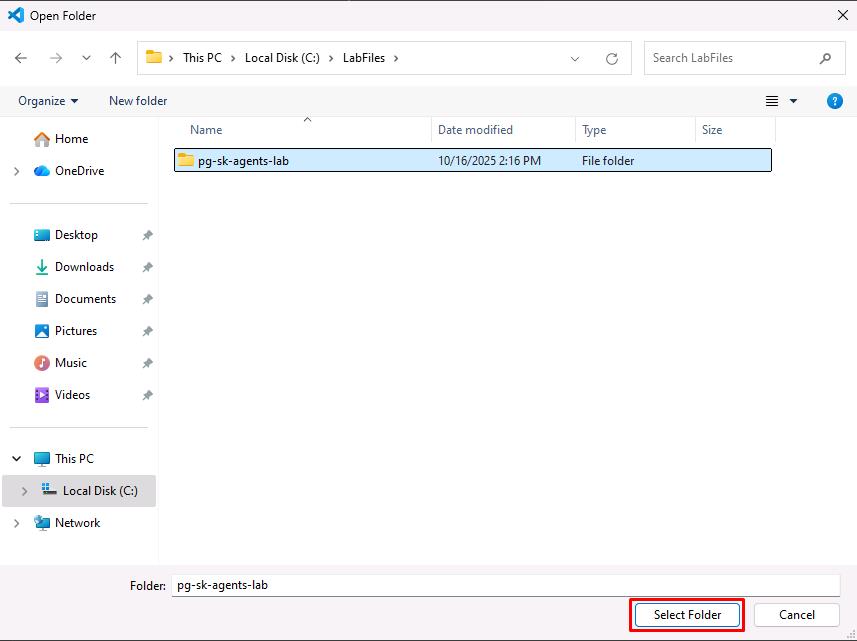Viewport: 857px width, 641px height.
Task: Click the Up one level arrow
Action: point(115,58)
